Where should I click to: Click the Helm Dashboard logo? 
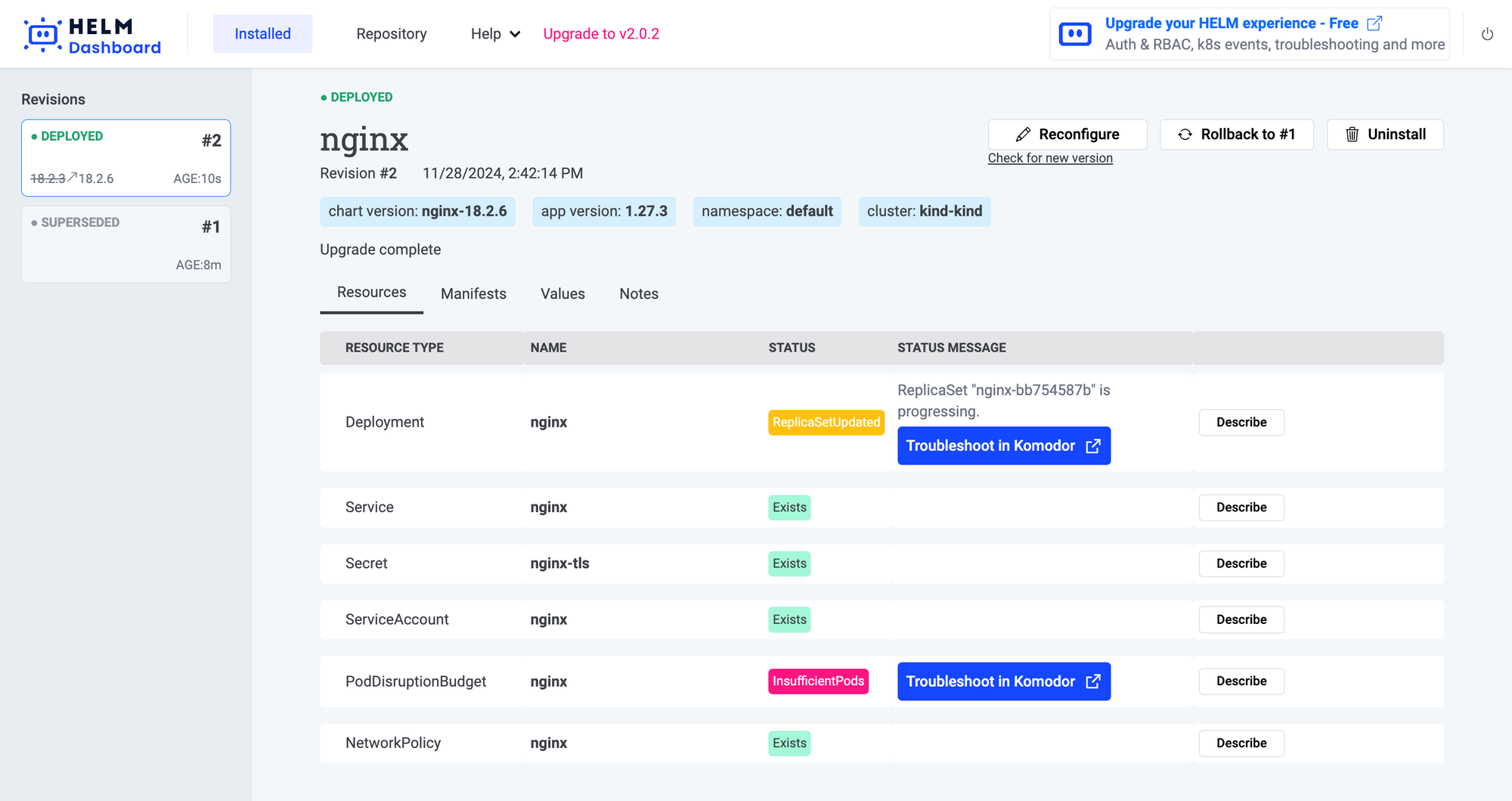click(x=92, y=35)
